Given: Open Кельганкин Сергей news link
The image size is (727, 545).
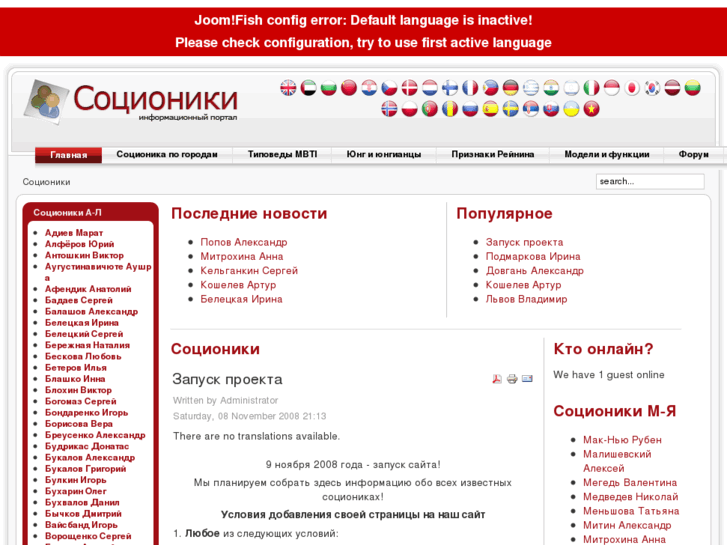Looking at the screenshot, I should 249,271.
